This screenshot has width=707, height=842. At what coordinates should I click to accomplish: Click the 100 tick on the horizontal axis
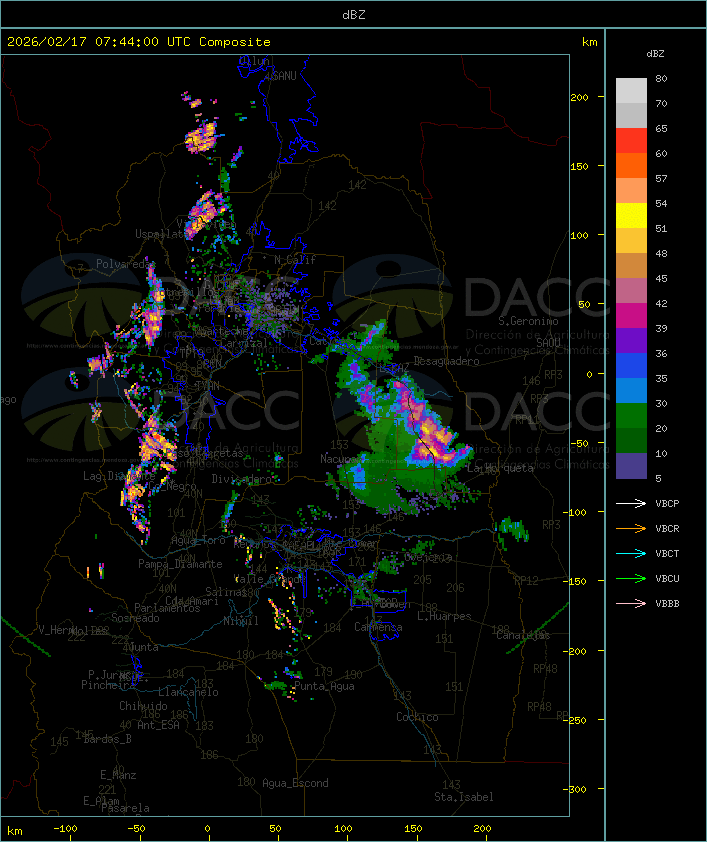tap(343, 829)
